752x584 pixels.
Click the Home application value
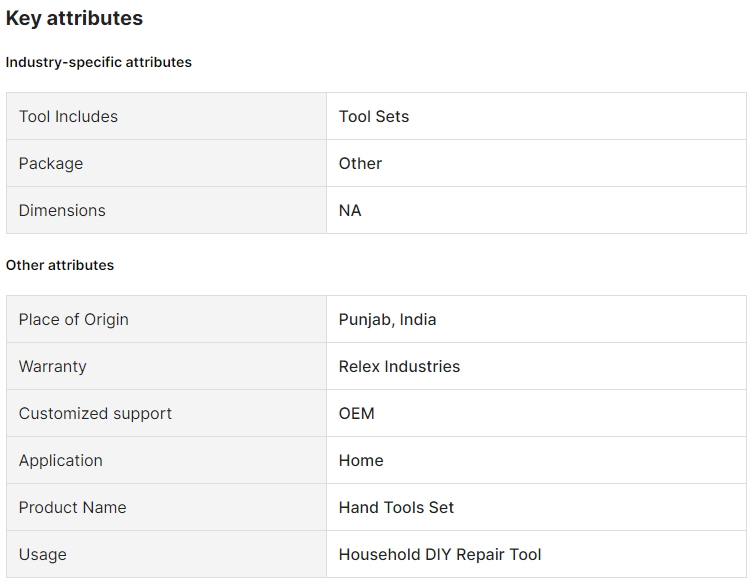361,460
